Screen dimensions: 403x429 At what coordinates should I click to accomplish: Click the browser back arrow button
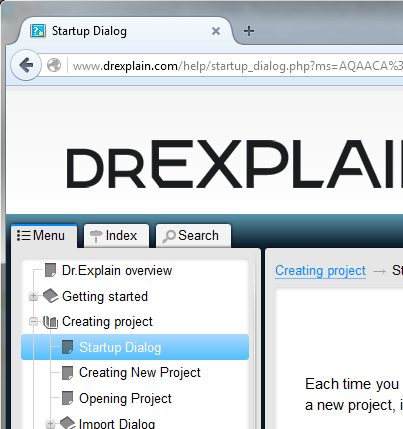click(x=26, y=65)
